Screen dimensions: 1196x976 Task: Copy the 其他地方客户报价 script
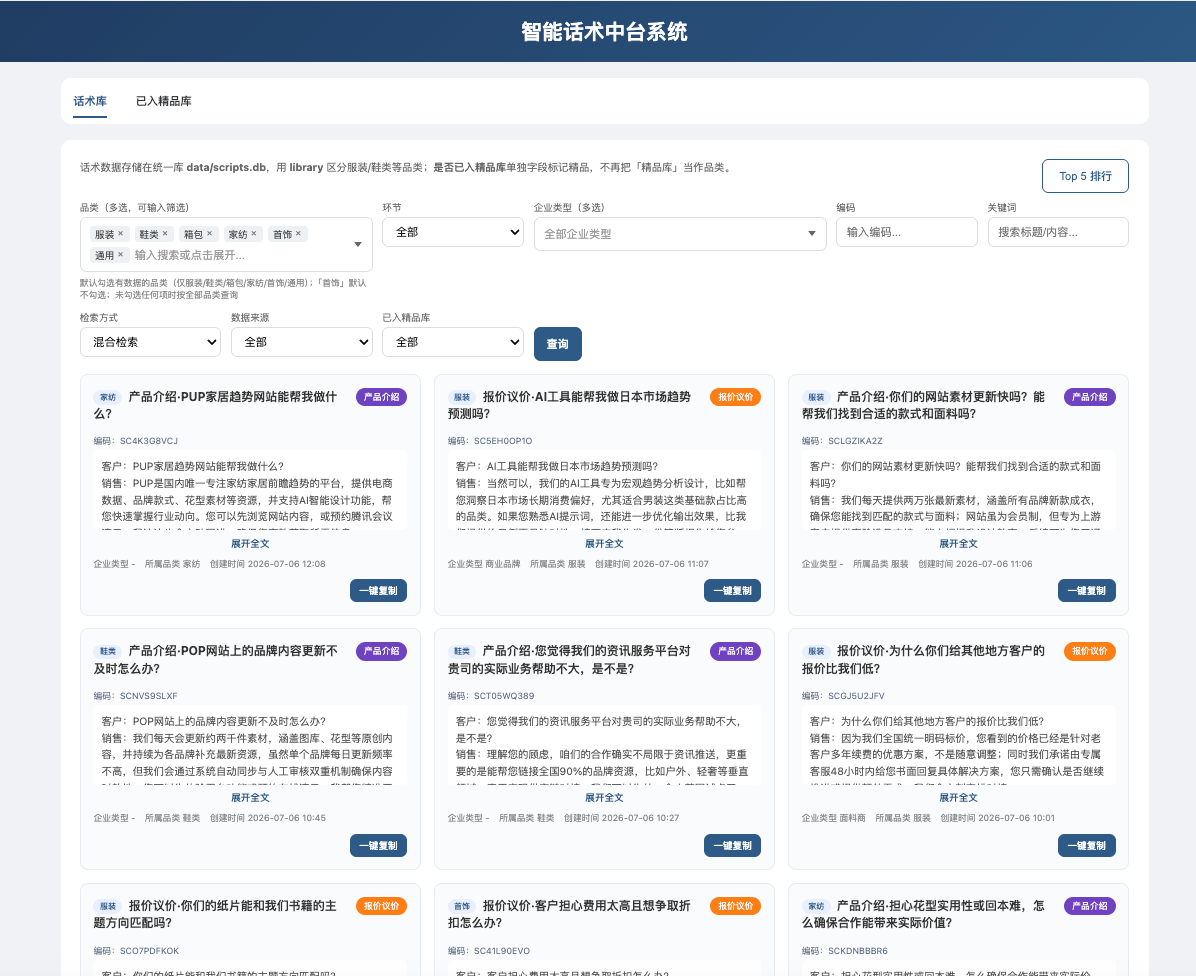1087,845
